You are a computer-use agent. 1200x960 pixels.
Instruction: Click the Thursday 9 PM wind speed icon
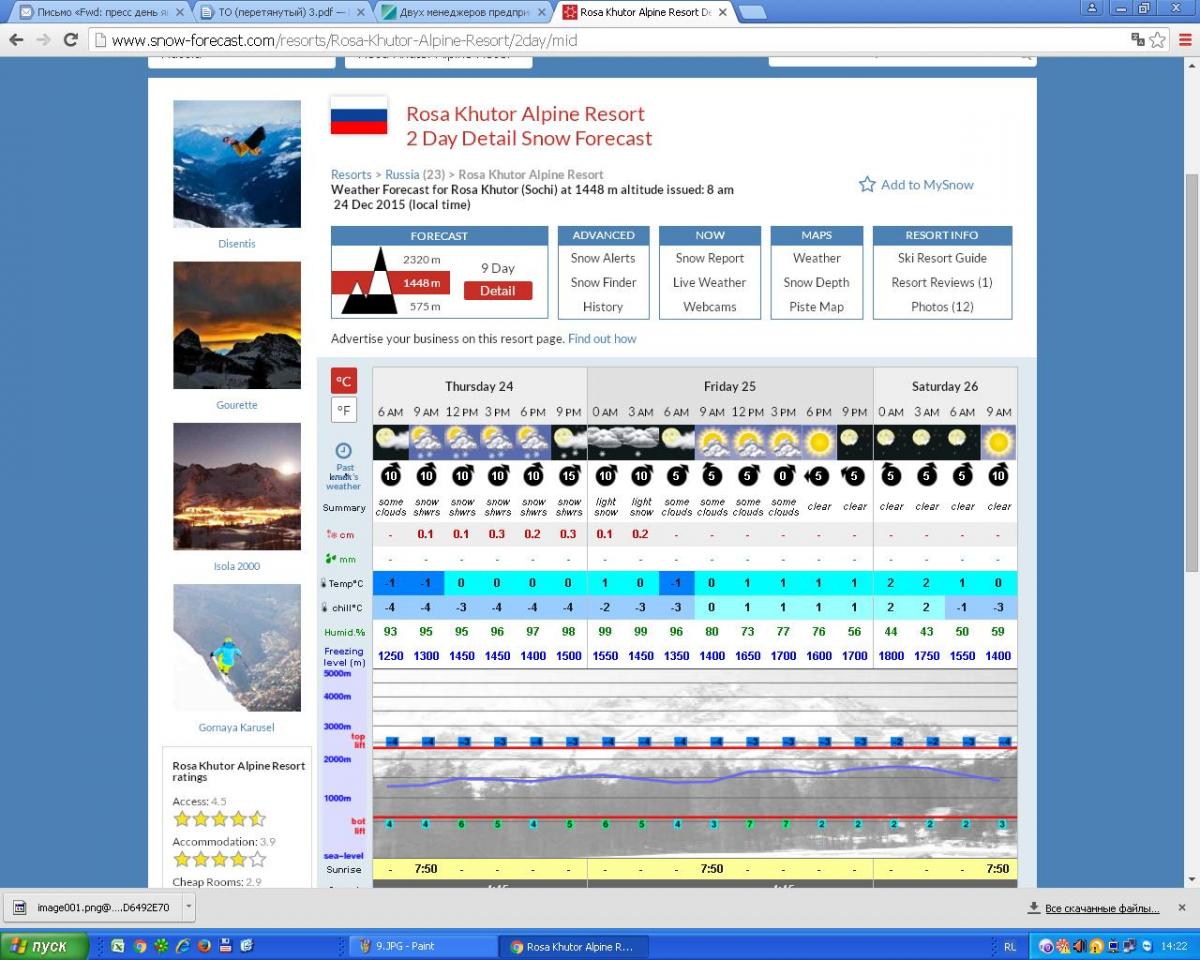tap(569, 475)
